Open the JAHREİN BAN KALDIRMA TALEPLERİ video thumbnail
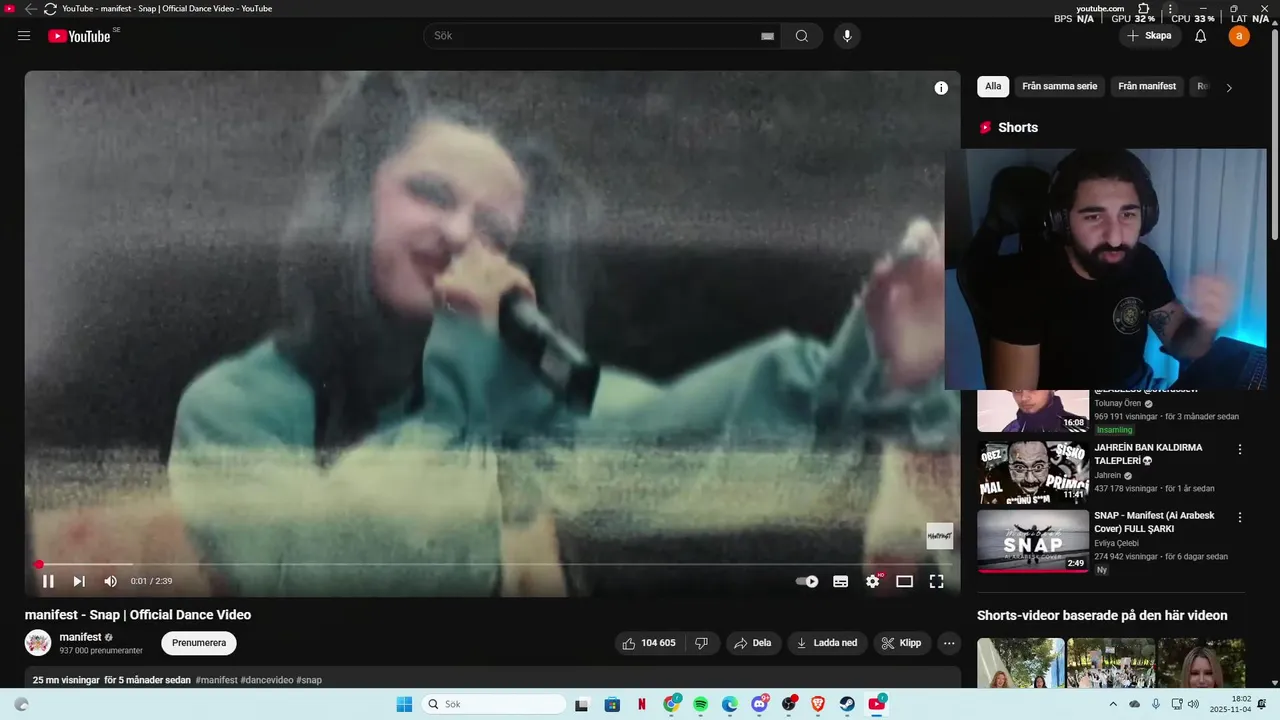This screenshot has width=1280, height=720. 1033,472
